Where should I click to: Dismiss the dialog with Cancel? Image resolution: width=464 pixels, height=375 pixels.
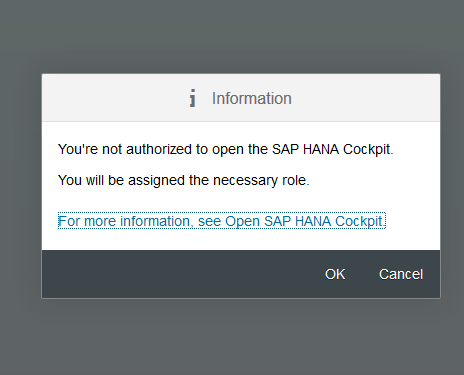[401, 274]
